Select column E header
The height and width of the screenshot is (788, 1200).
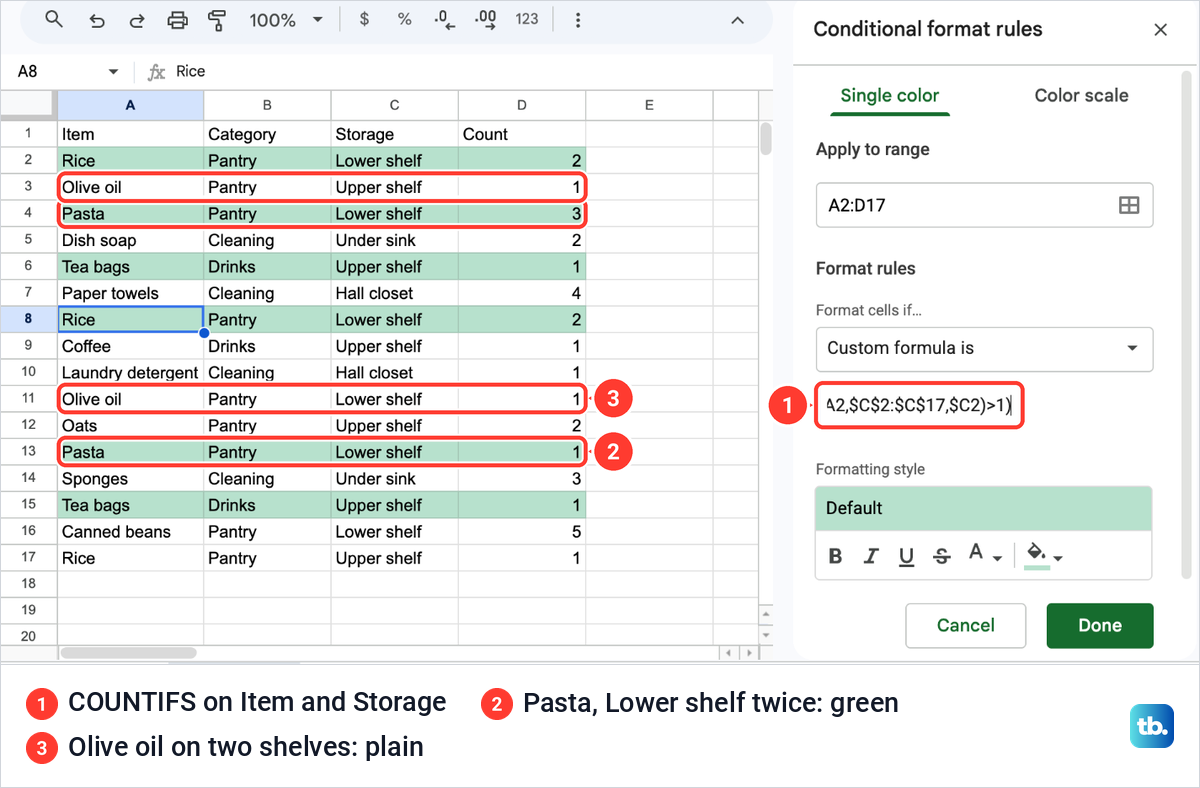pyautogui.click(x=648, y=105)
